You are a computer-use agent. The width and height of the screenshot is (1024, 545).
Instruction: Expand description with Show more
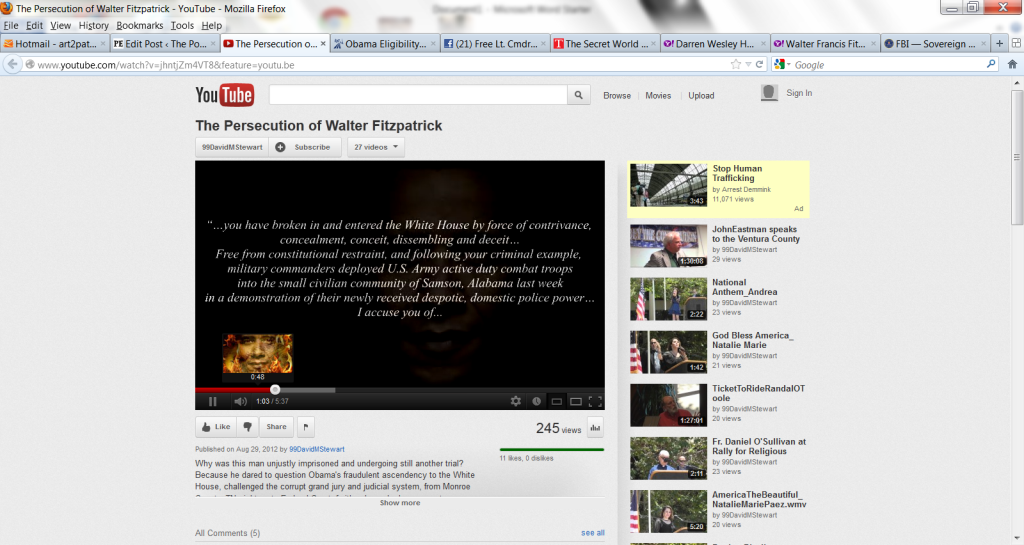point(399,503)
